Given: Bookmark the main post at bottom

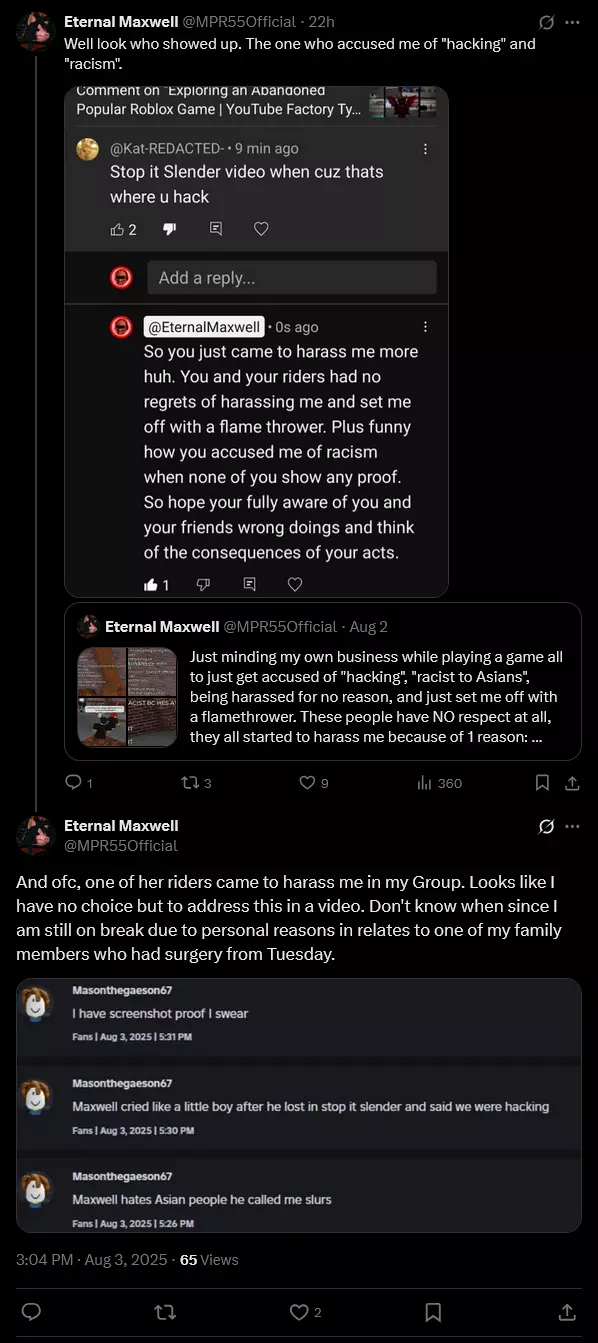Looking at the screenshot, I should (x=433, y=1311).
